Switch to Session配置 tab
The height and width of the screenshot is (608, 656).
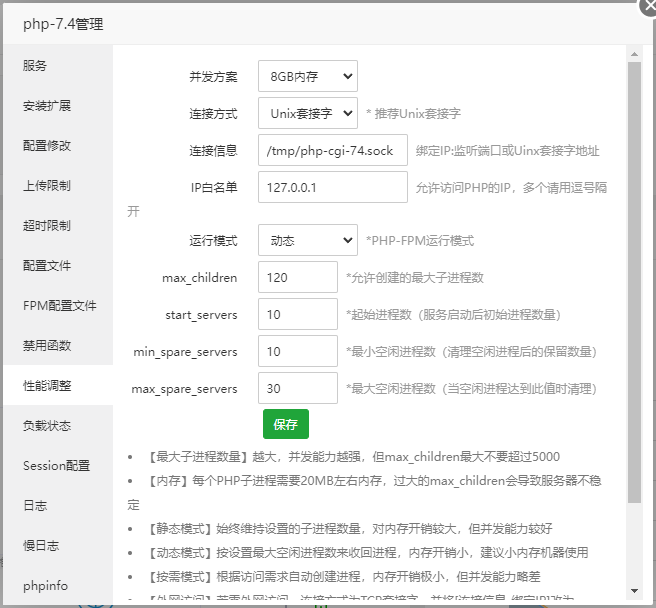[56, 466]
